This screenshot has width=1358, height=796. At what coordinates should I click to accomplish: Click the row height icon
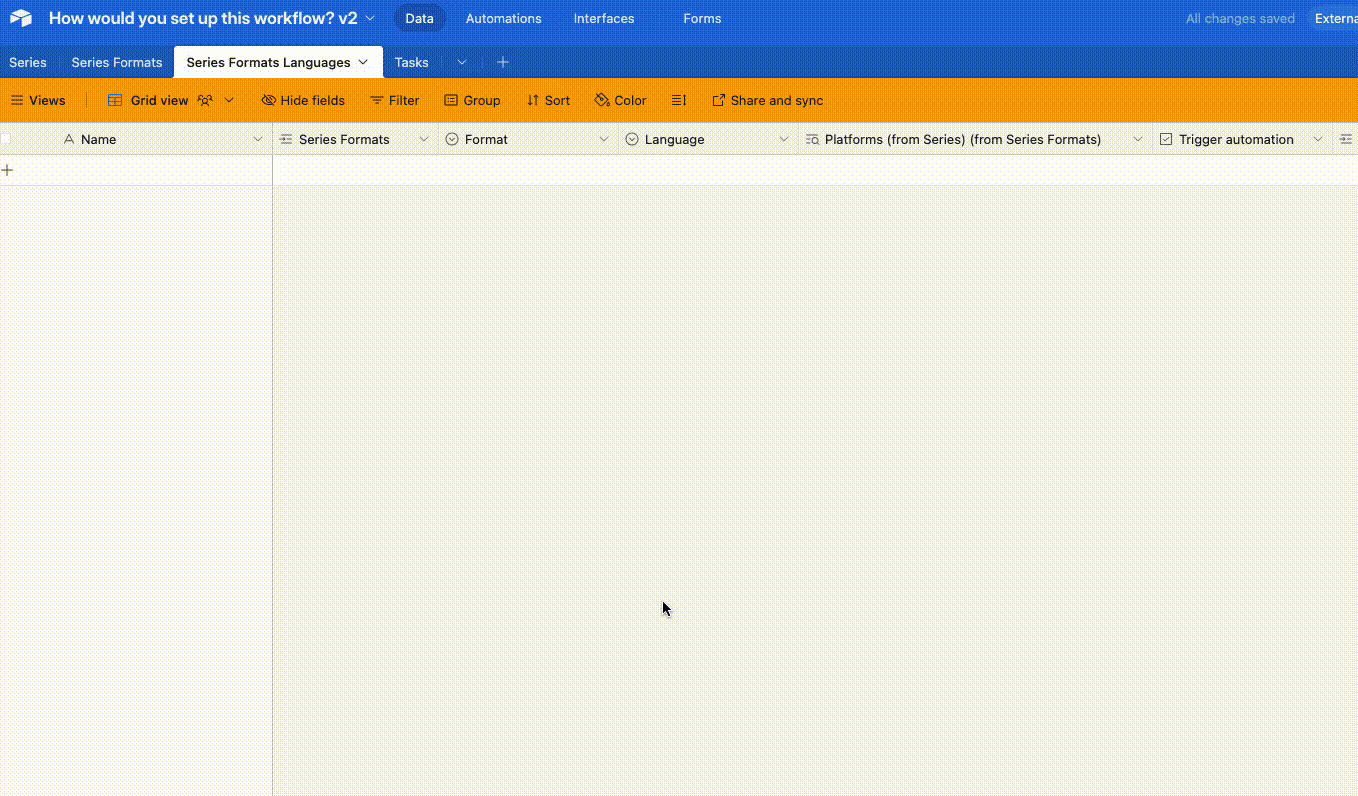click(x=679, y=100)
